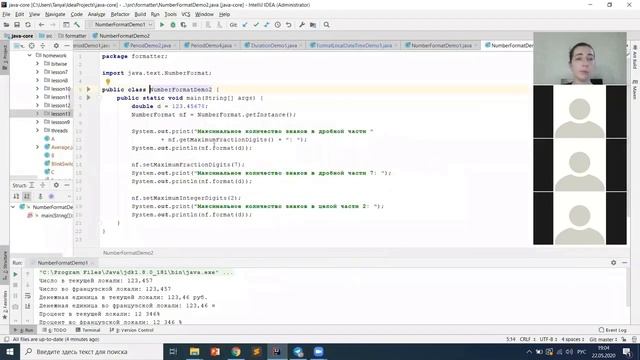Click the Event Log button in the status bar
The image size is (640, 360).
click(613, 330)
